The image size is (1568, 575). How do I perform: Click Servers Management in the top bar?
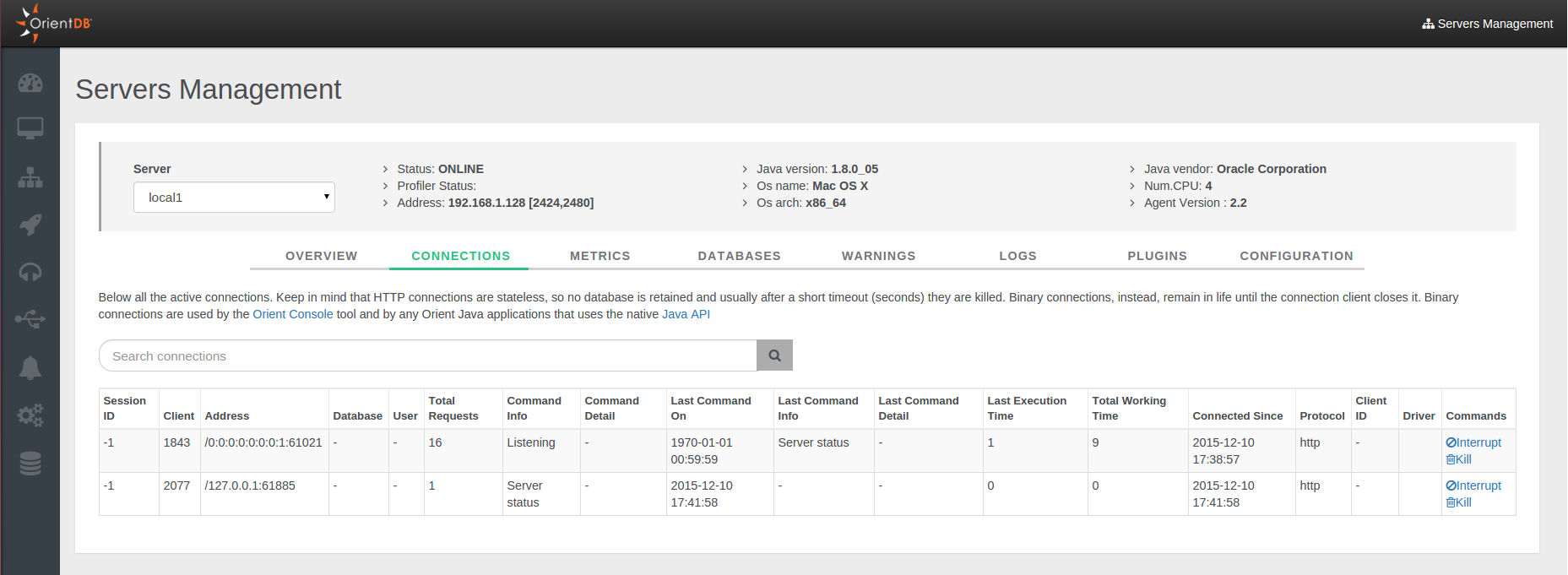[x=1488, y=24]
